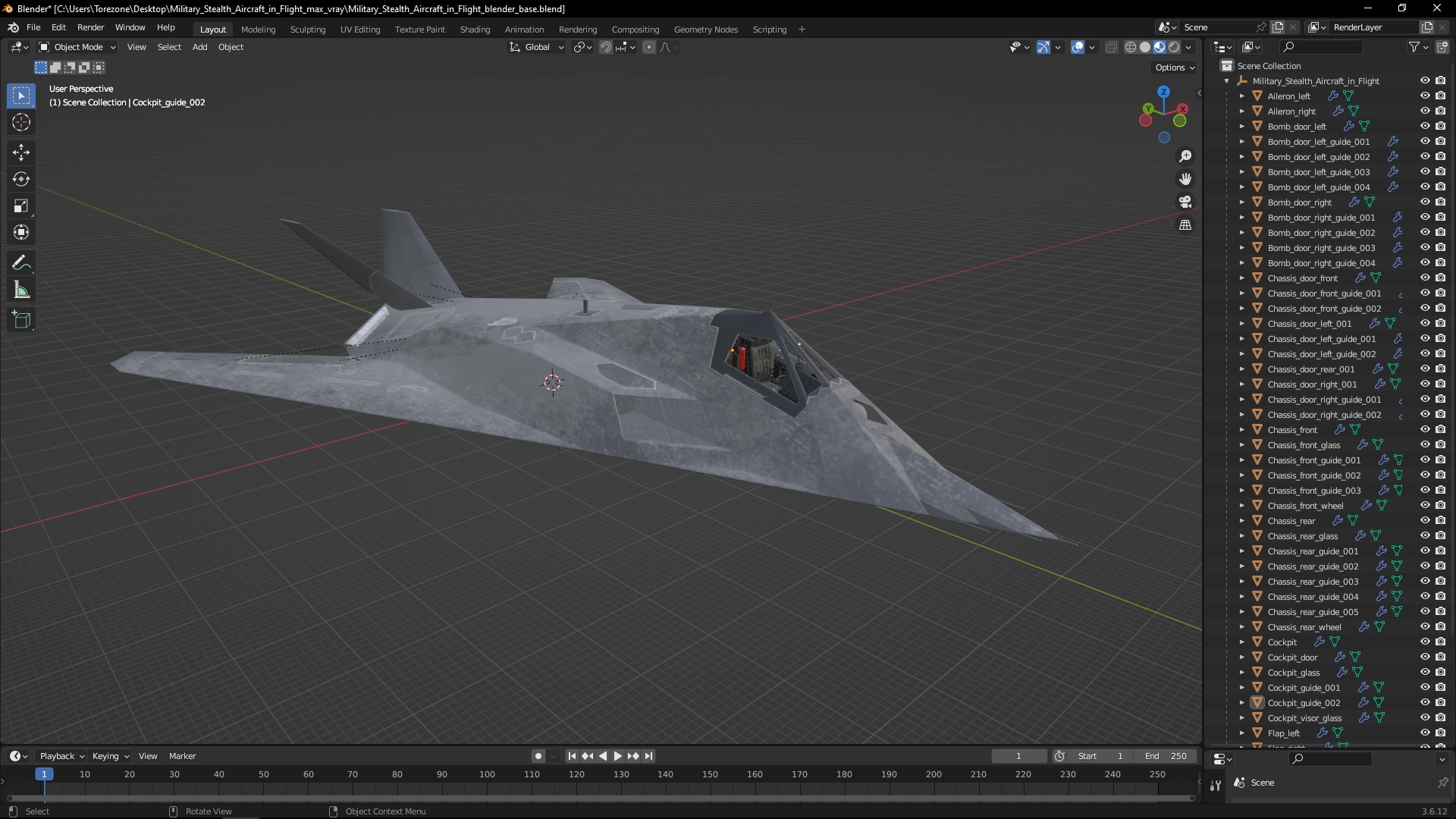Jump to the timeline end frame
This screenshot has width=1456, height=819.
648,756
